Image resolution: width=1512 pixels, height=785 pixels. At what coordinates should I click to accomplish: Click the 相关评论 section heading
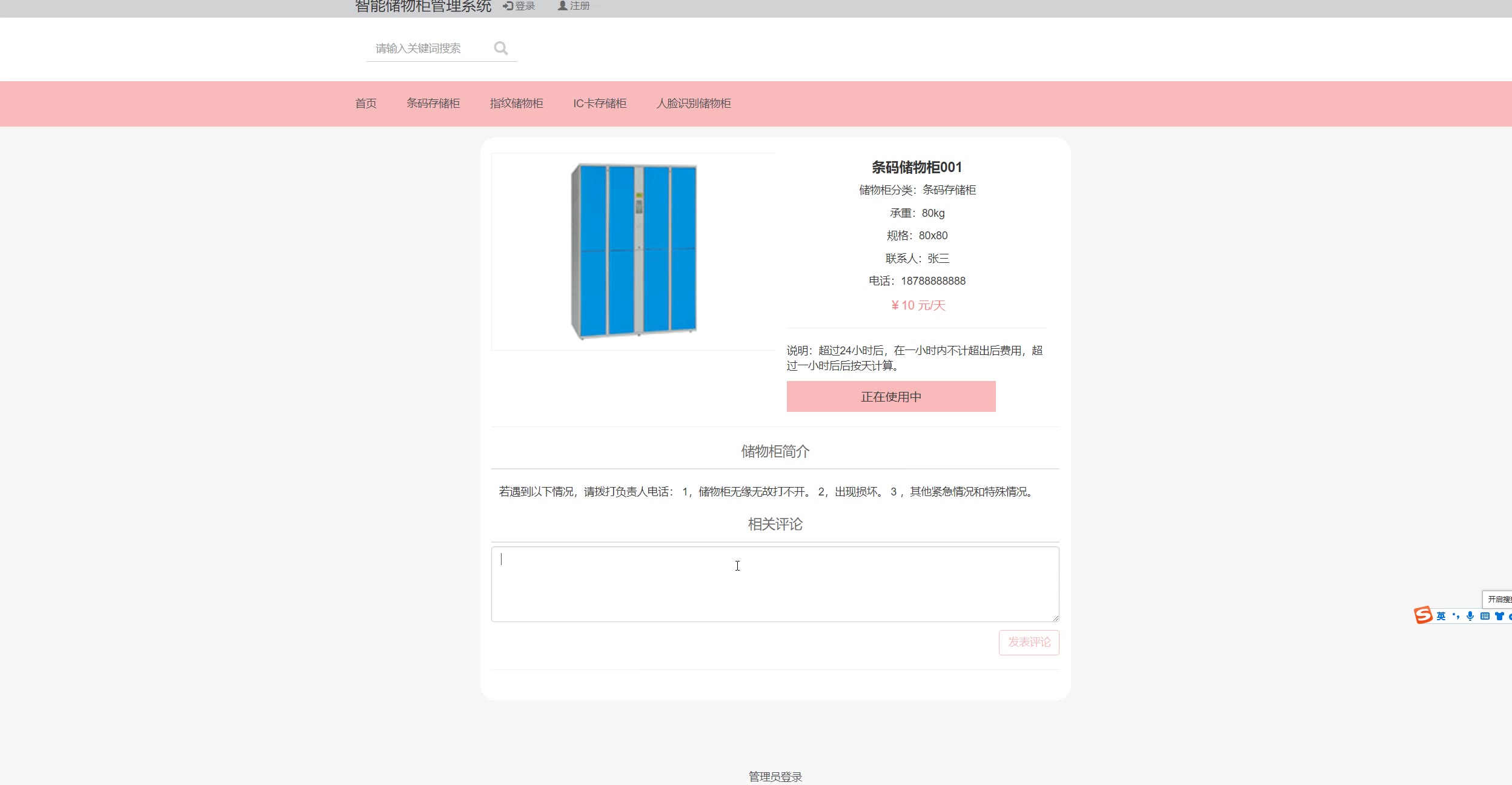(775, 524)
